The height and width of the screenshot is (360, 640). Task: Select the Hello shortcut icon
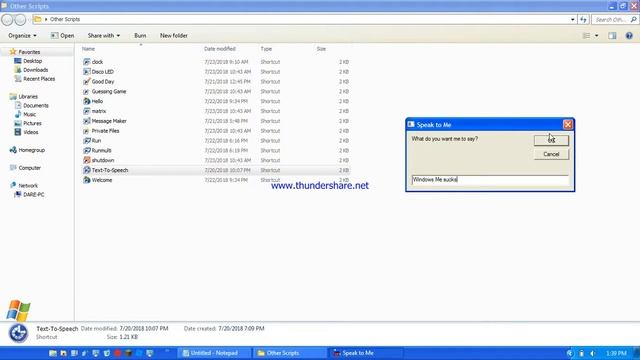pyautogui.click(x=87, y=101)
